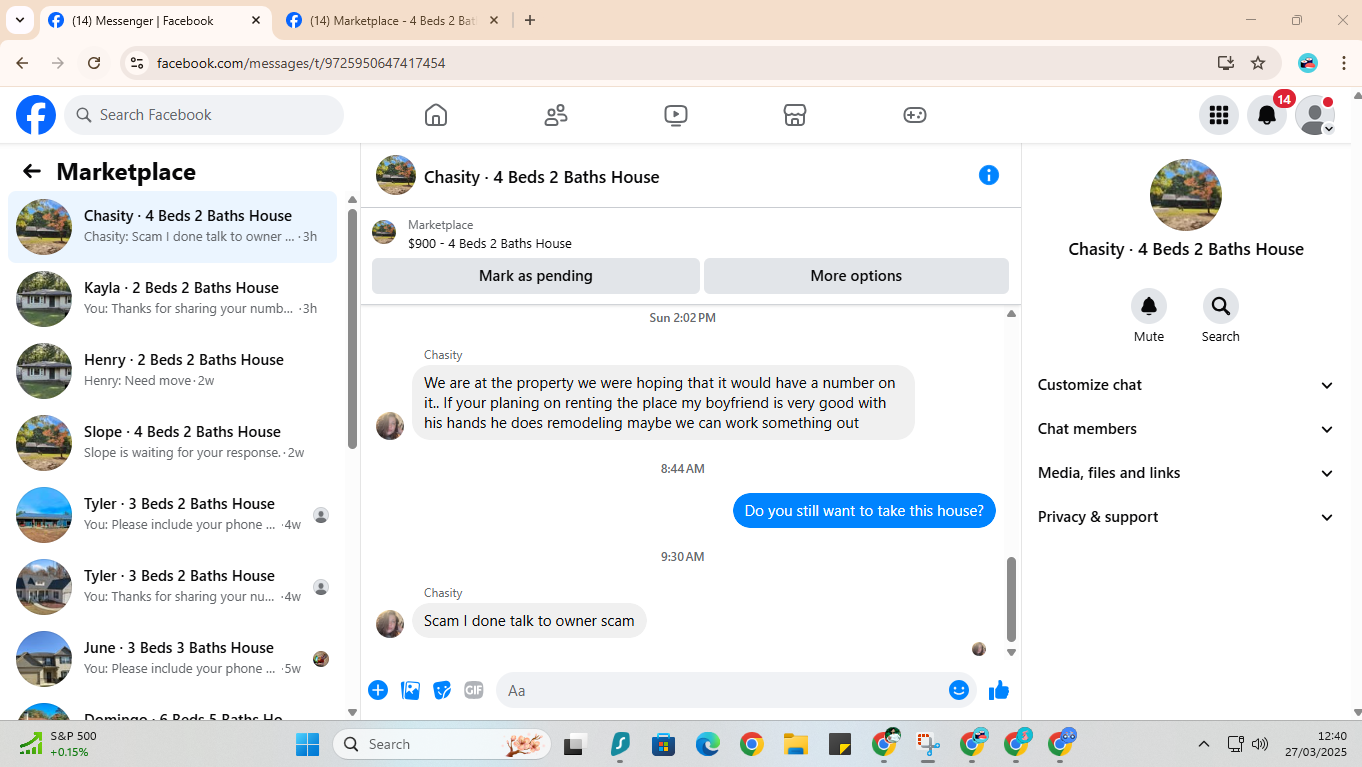1362x767 pixels.
Task: Choose a GIF in composer
Action: (x=474, y=690)
